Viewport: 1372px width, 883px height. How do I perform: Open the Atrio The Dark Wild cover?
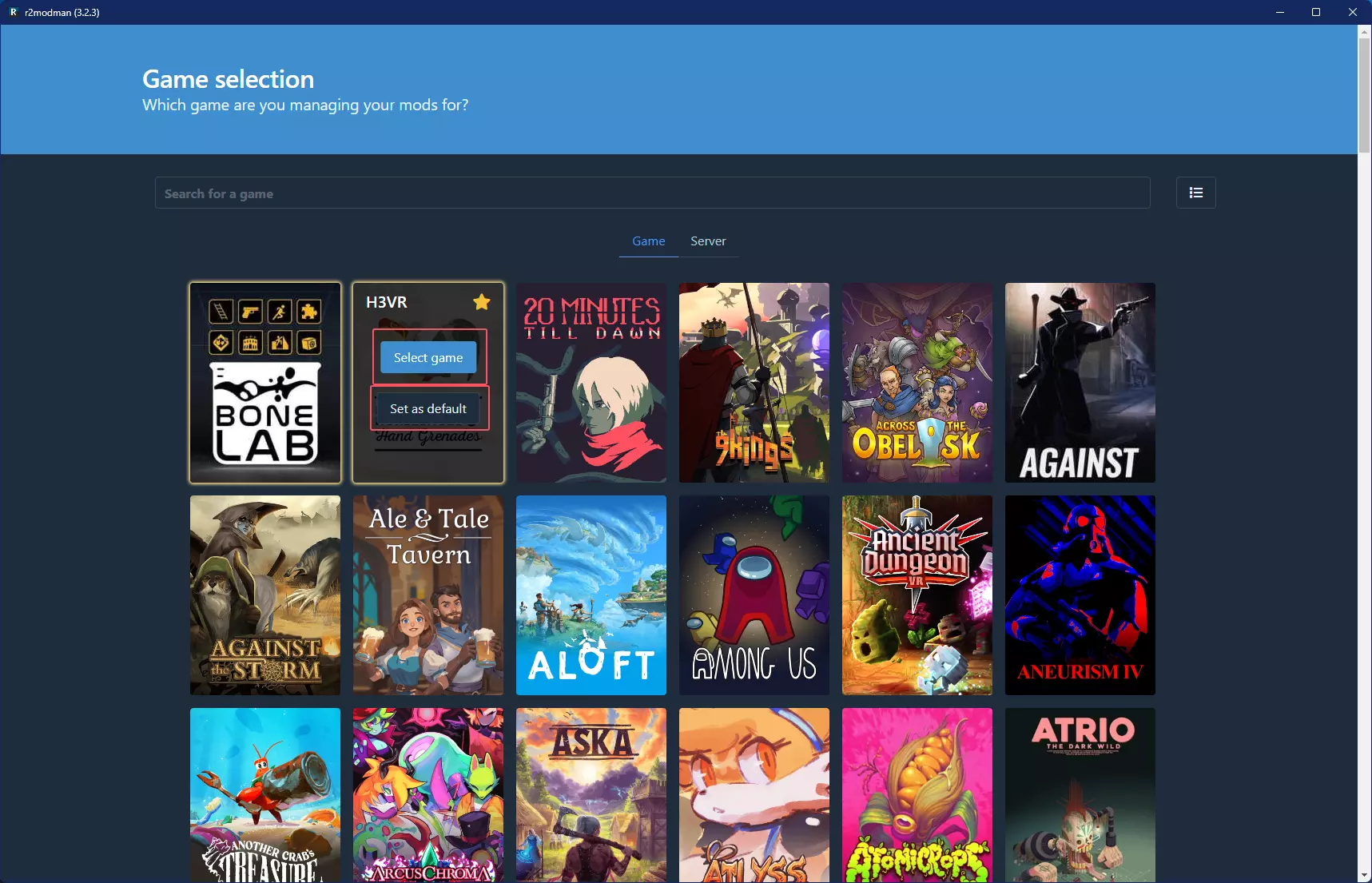coord(1080,795)
